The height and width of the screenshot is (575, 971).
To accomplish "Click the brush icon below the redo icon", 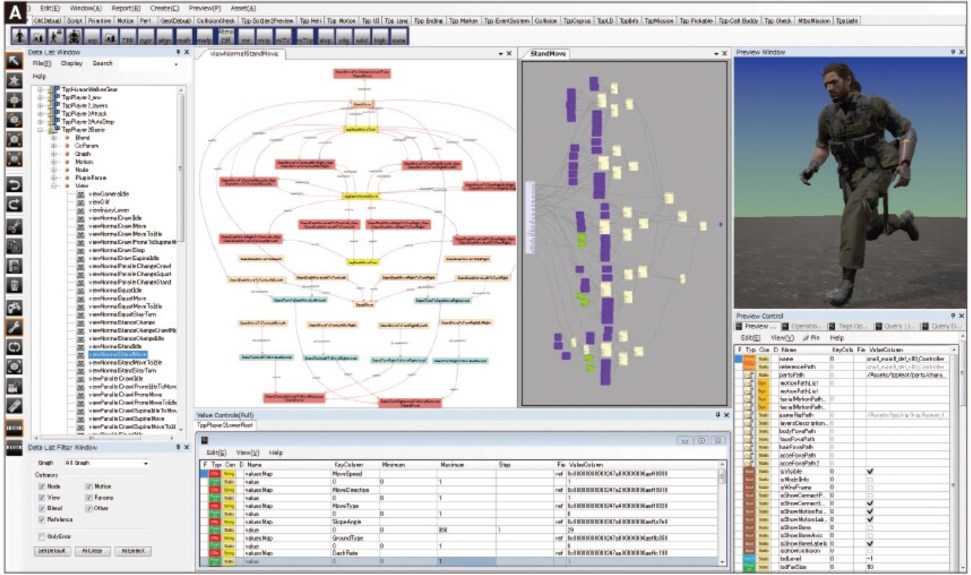I will click(14, 227).
